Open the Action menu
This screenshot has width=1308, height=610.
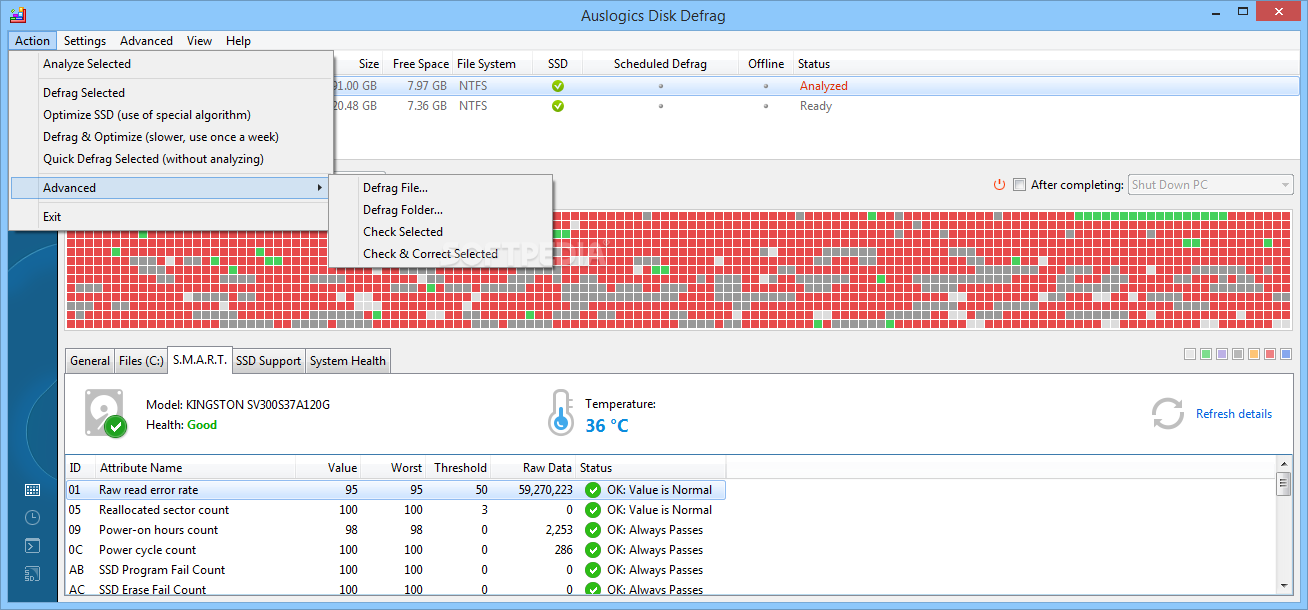point(32,41)
